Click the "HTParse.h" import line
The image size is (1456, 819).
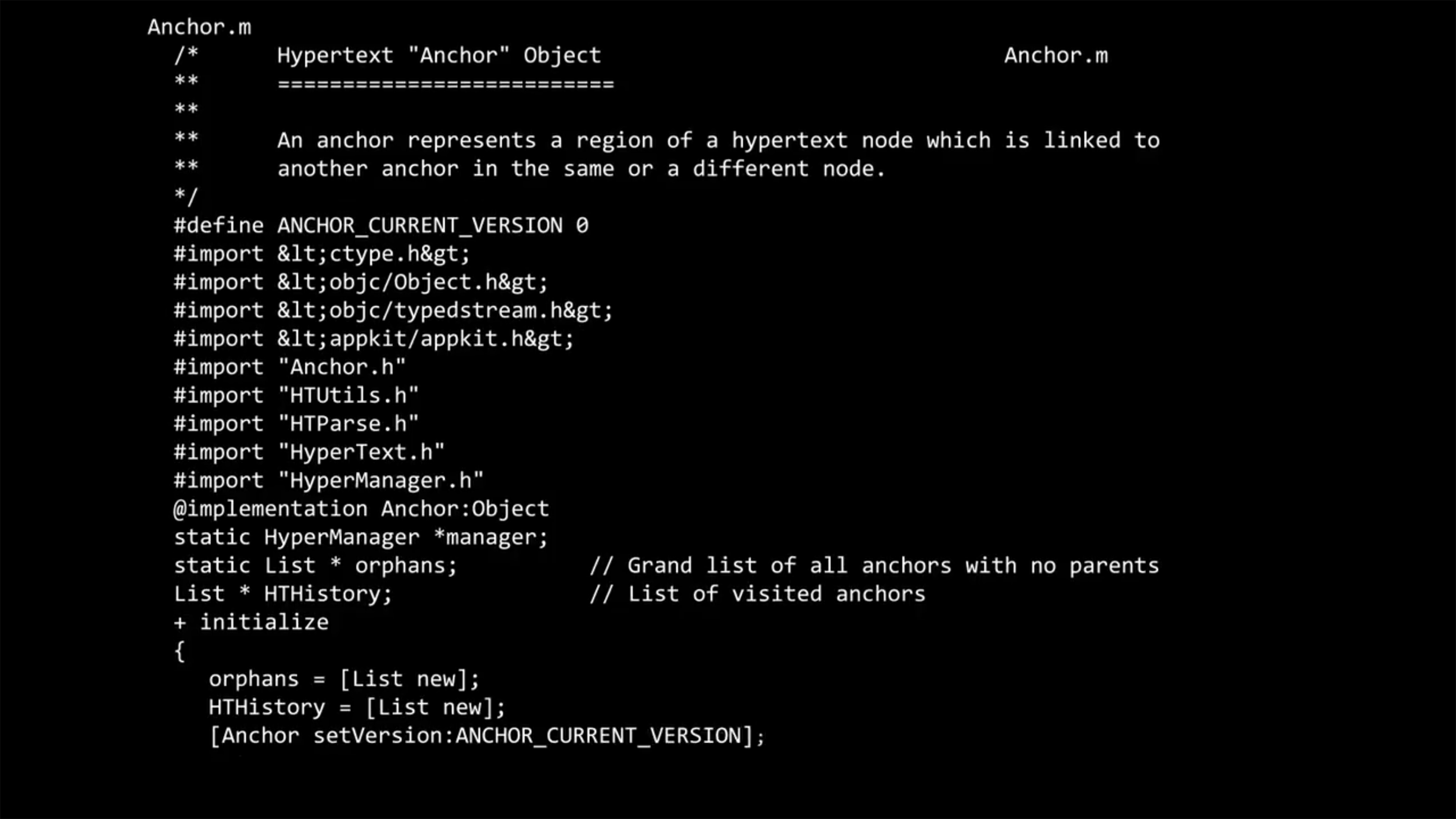296,423
